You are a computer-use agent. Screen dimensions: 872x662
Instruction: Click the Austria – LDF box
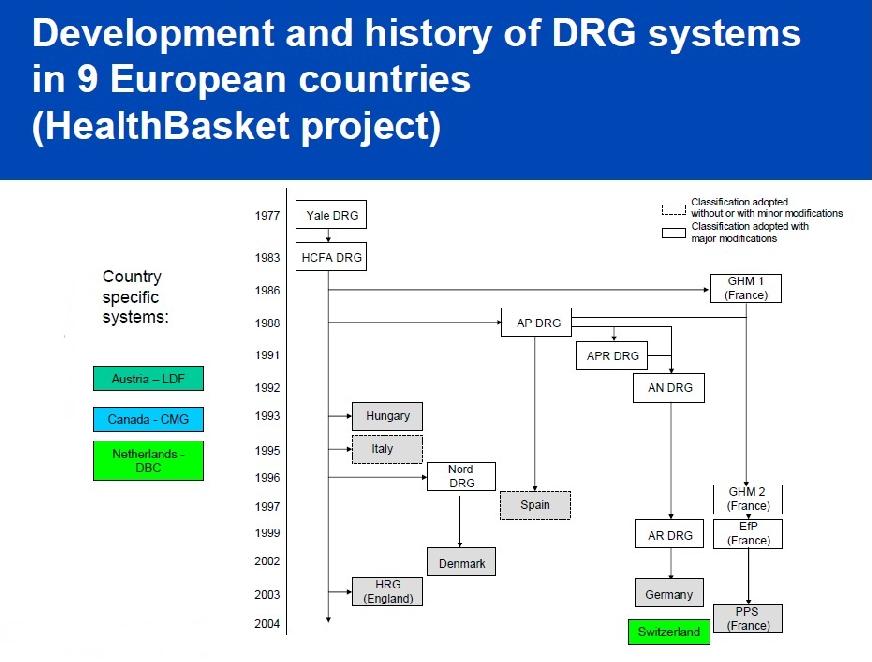[148, 378]
